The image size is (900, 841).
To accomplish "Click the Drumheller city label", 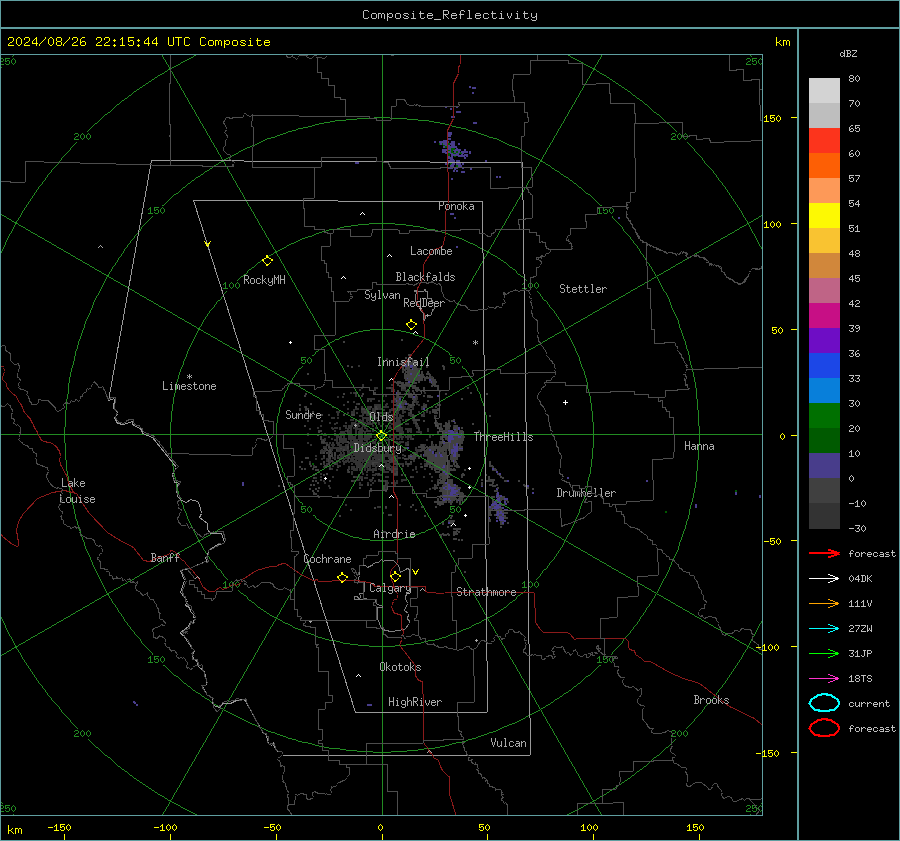I will tap(586, 493).
